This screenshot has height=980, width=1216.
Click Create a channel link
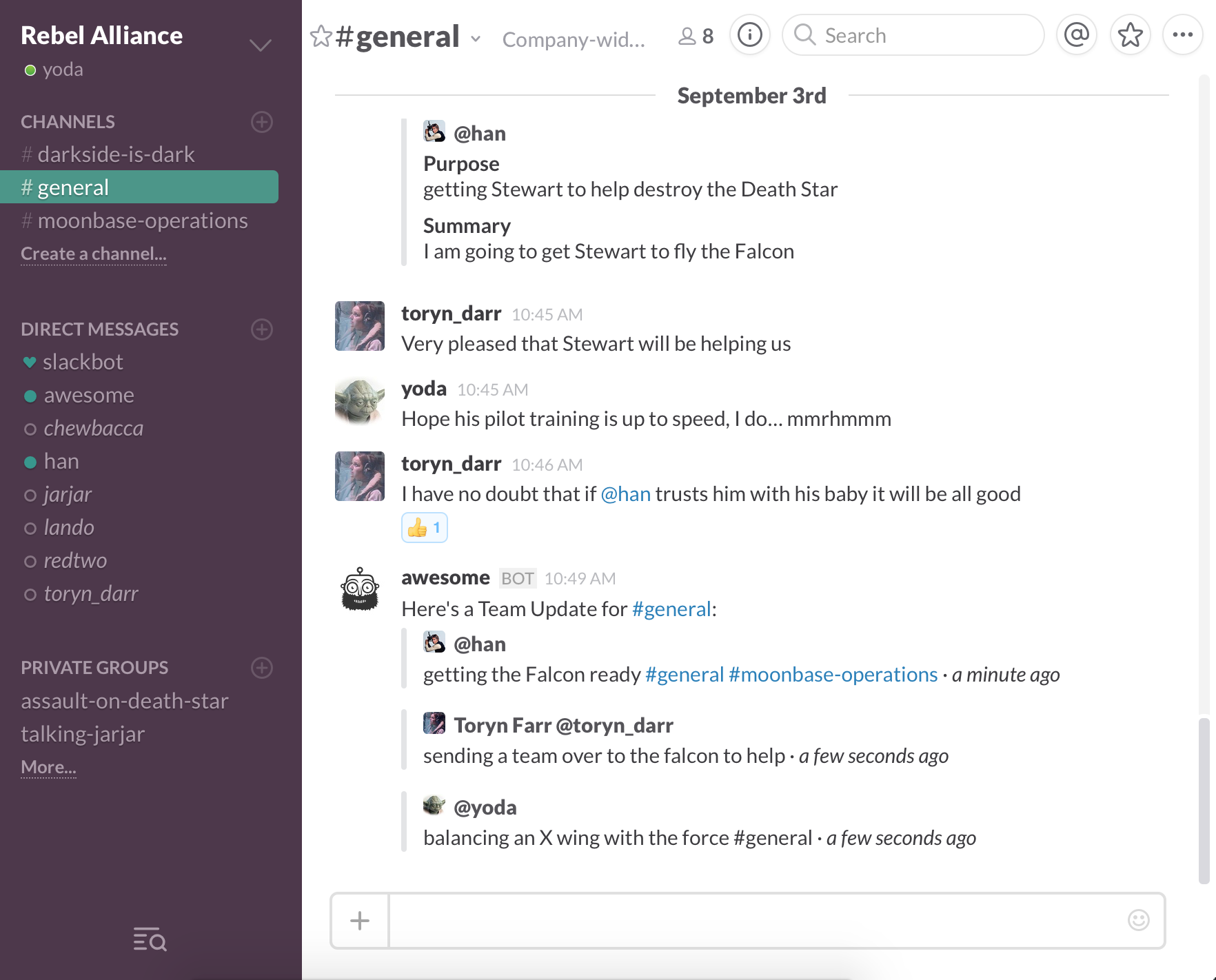(x=94, y=254)
